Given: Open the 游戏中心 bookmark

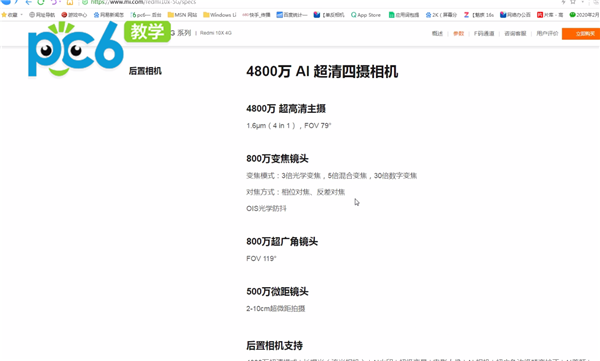Looking at the screenshot, I should pos(74,15).
